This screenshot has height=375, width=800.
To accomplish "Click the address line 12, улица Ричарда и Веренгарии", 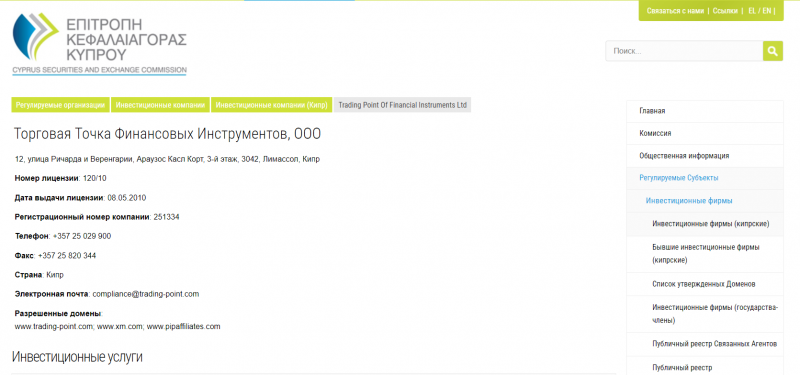I will click(167, 160).
